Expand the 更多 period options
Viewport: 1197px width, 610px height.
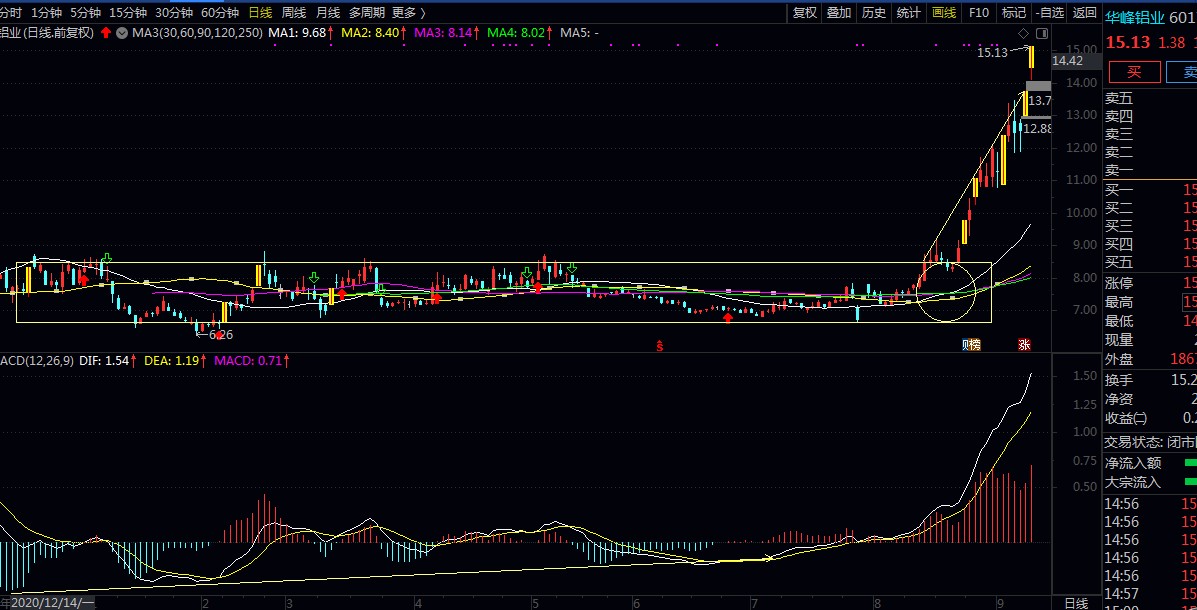408,12
